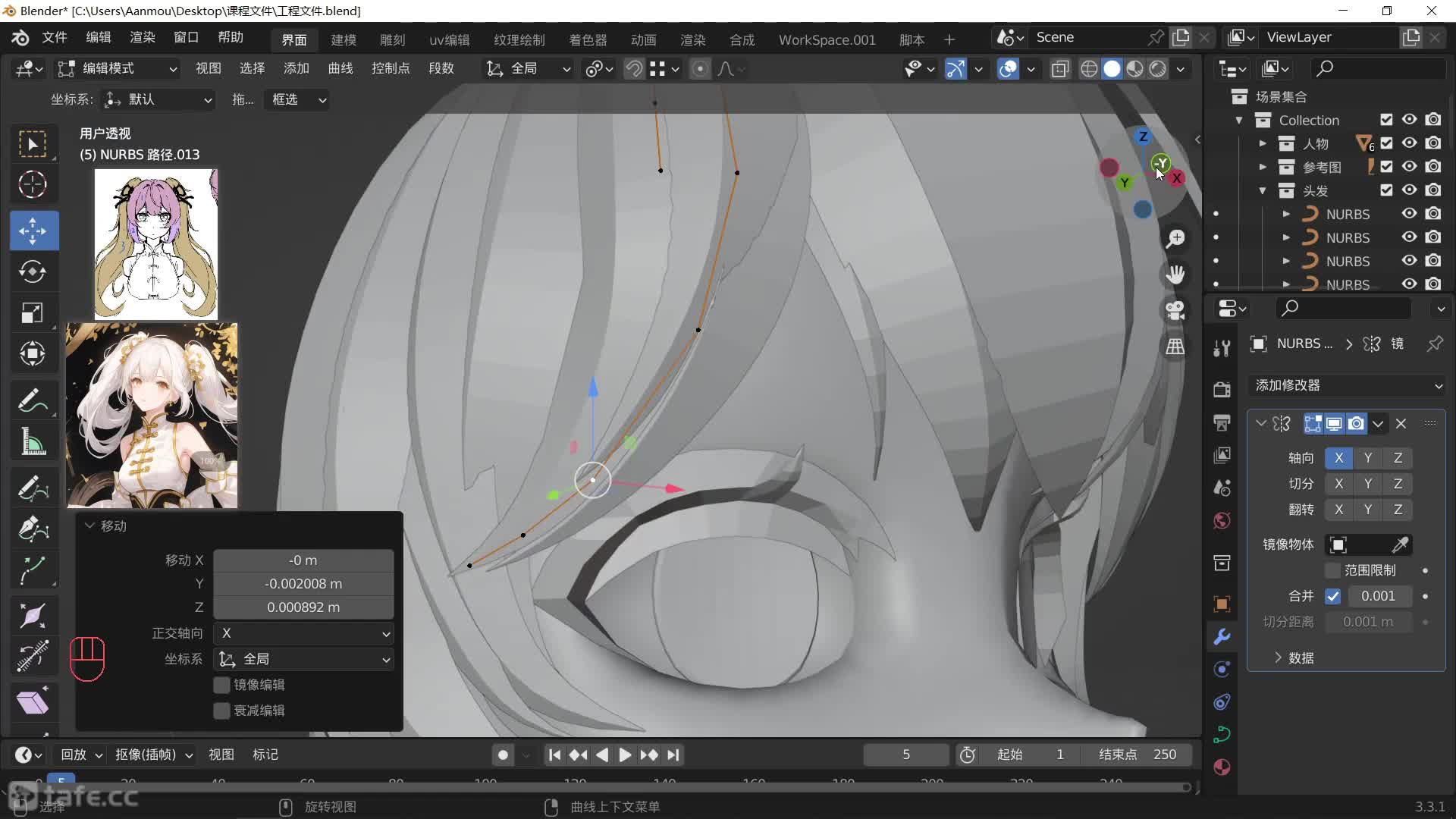Select the Annotate tool

33,400
